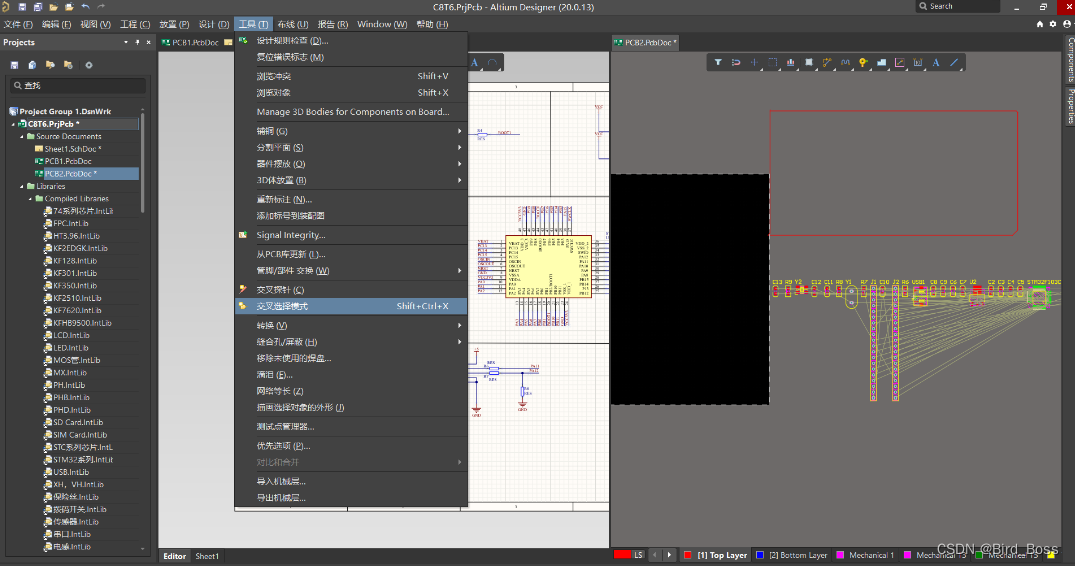This screenshot has width=1075, height=566.
Task: Open the Components side panel
Action: 1070,60
